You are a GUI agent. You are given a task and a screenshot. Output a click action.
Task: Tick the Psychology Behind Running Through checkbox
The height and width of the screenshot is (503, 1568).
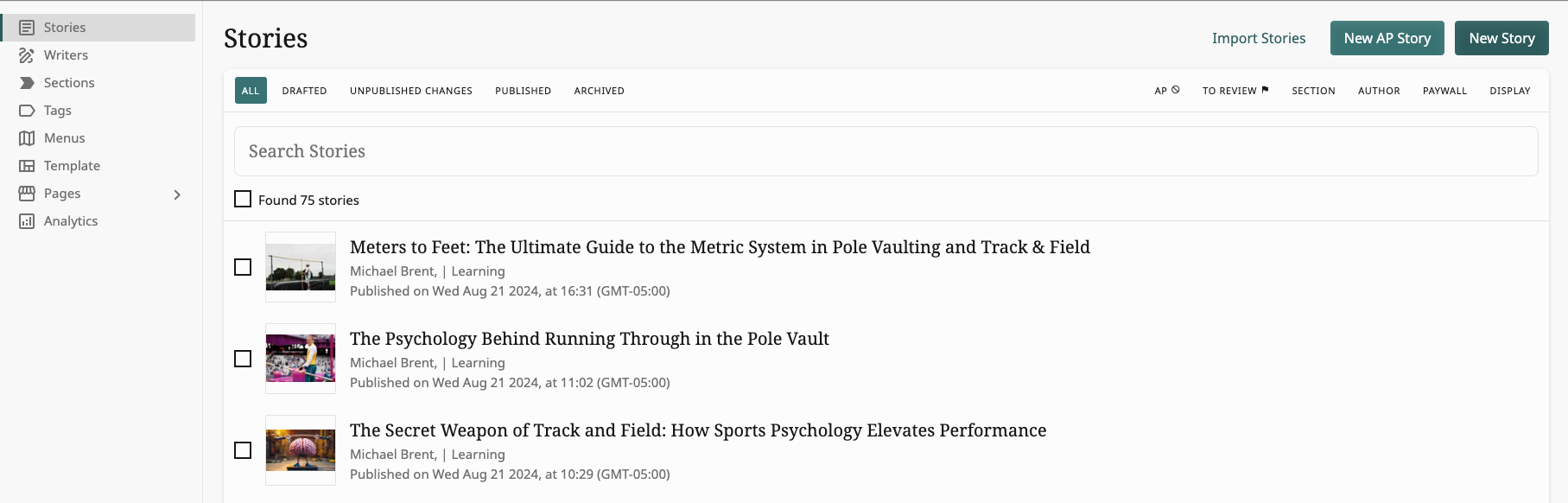[243, 359]
